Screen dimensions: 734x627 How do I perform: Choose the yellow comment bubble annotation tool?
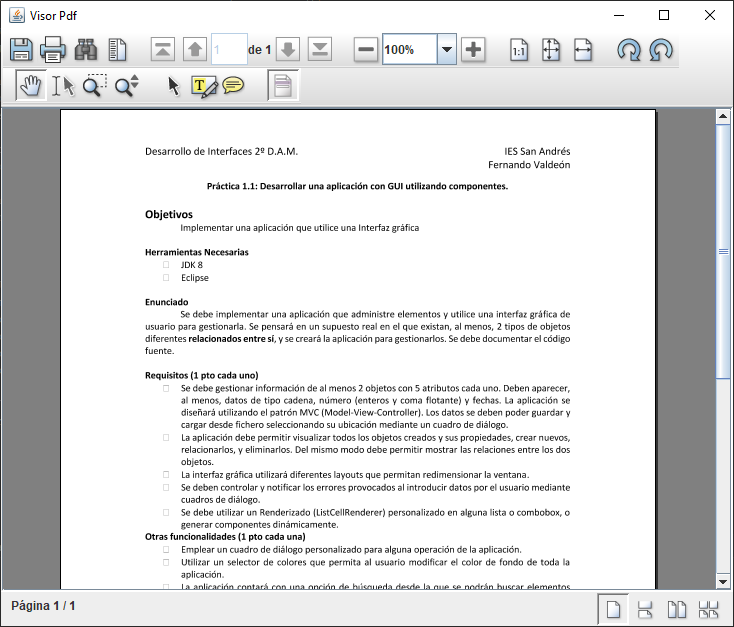(233, 86)
